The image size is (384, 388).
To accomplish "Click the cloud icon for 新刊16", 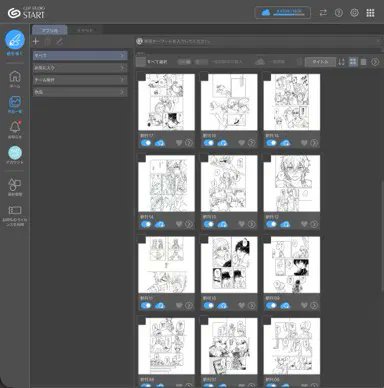I will pos(223,143).
